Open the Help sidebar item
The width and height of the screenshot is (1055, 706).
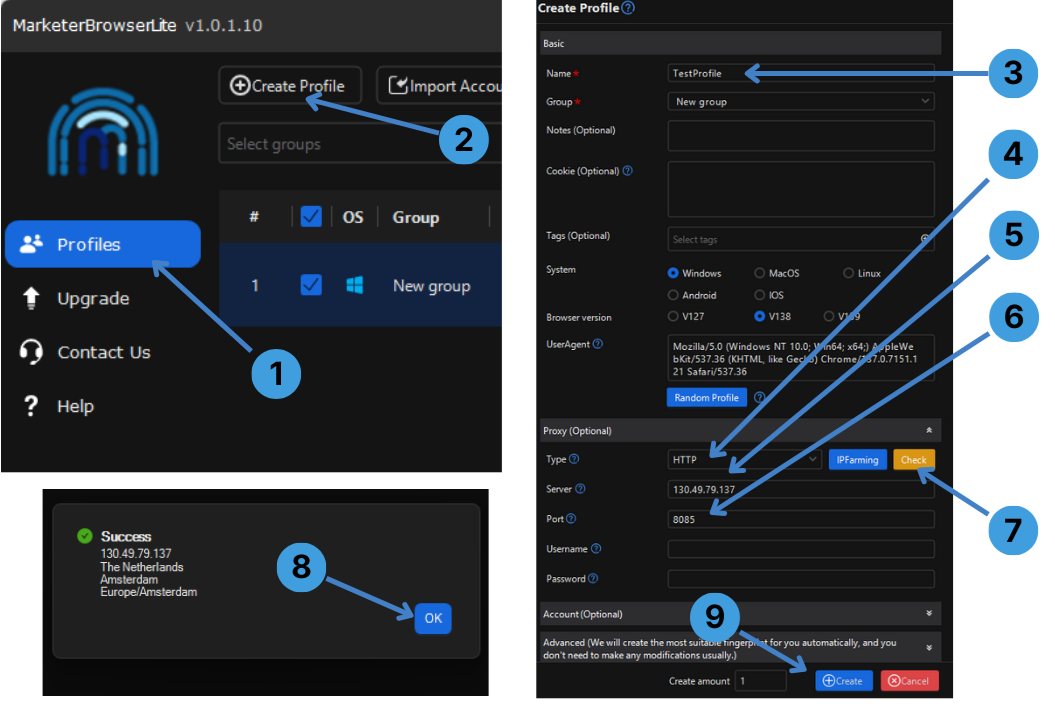tap(75, 406)
